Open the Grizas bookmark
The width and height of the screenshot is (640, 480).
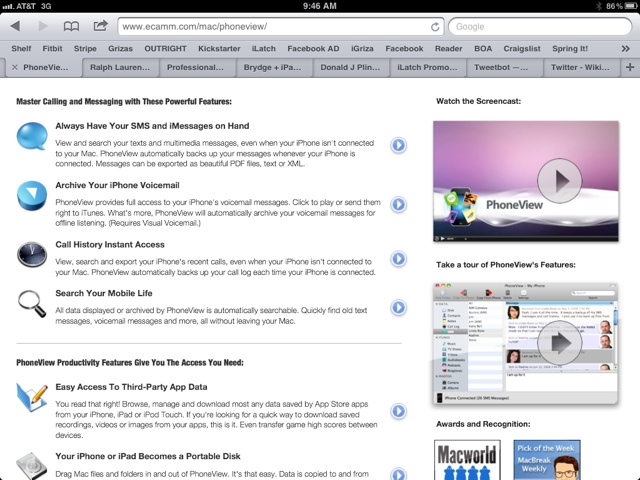pos(120,49)
